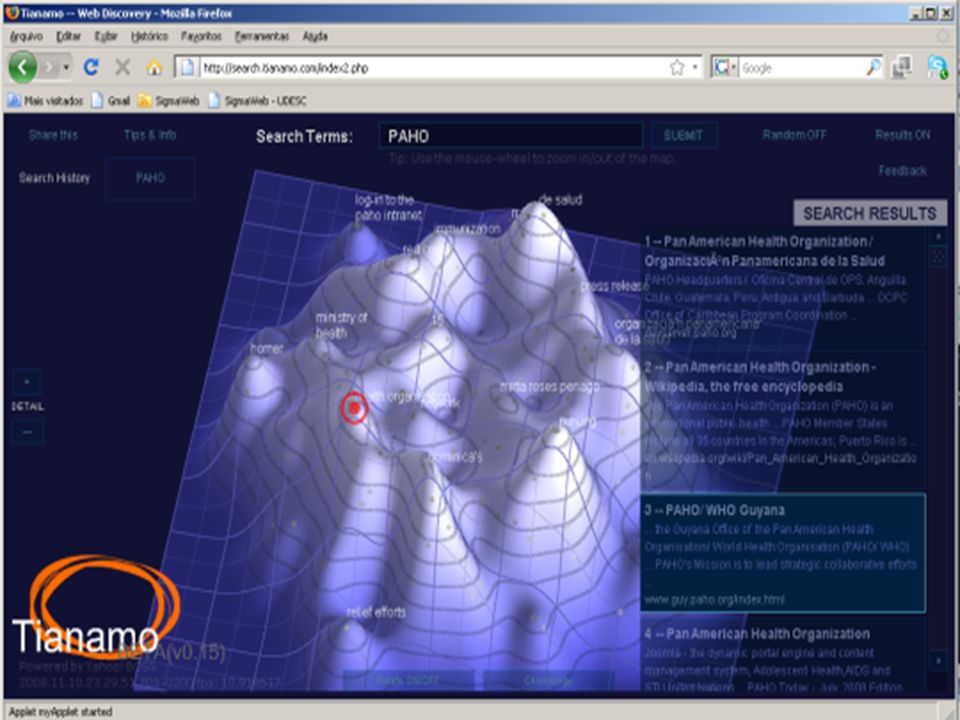
Task: Click the Google search box
Action: (x=801, y=68)
